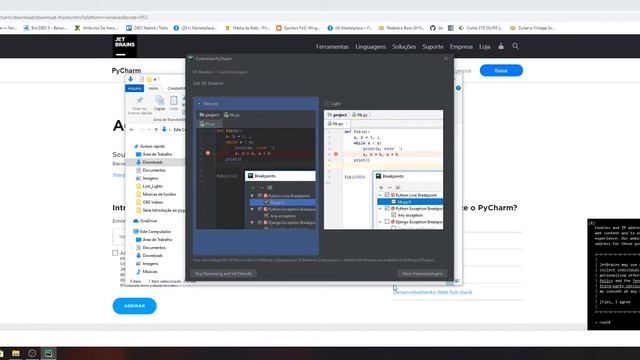Click the back arrow in File Explorer
Image resolution: width=640 pixels, height=360 pixels.
pyautogui.click(x=131, y=129)
